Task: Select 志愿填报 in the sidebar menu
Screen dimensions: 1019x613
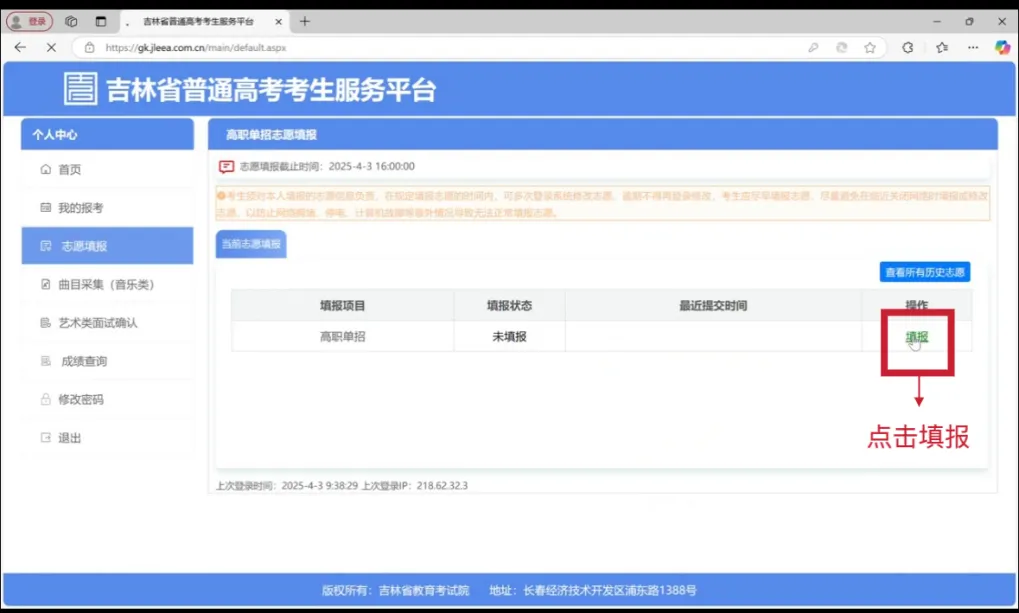Action: 84,246
